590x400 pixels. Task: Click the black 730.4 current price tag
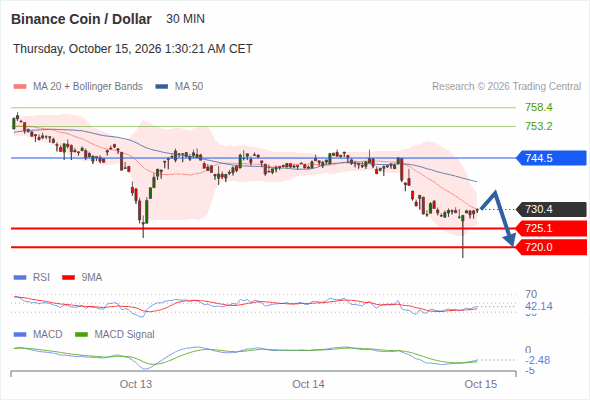coord(552,209)
